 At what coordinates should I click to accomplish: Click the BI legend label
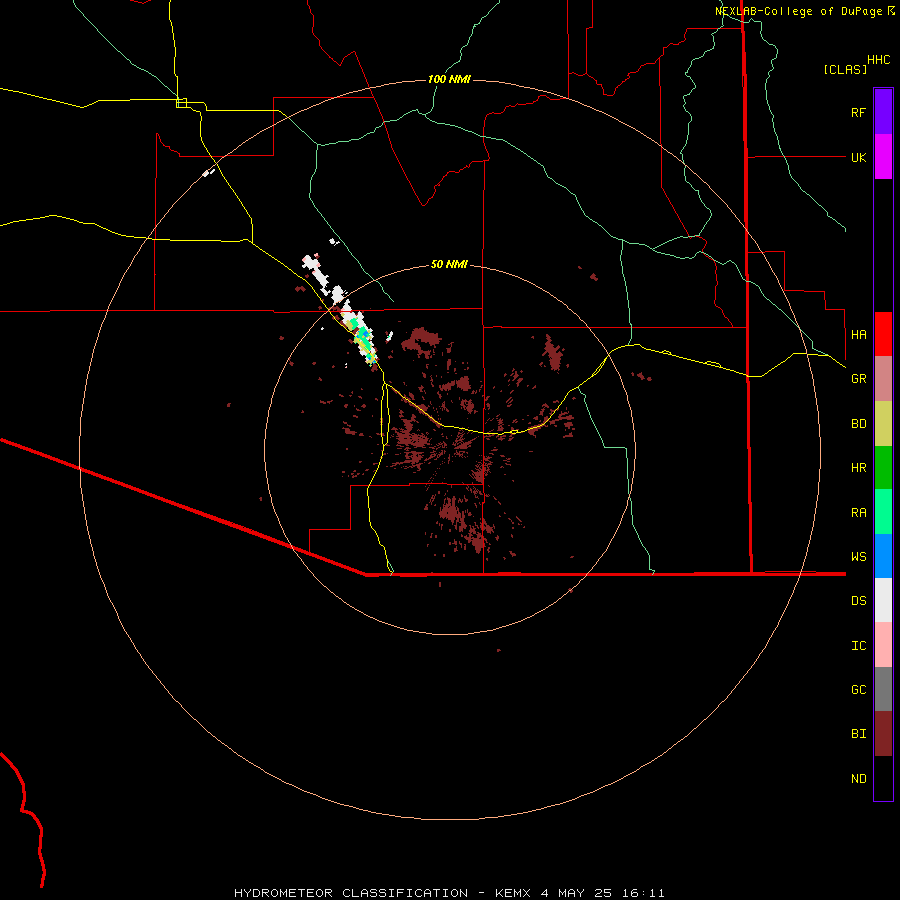pyautogui.click(x=858, y=734)
